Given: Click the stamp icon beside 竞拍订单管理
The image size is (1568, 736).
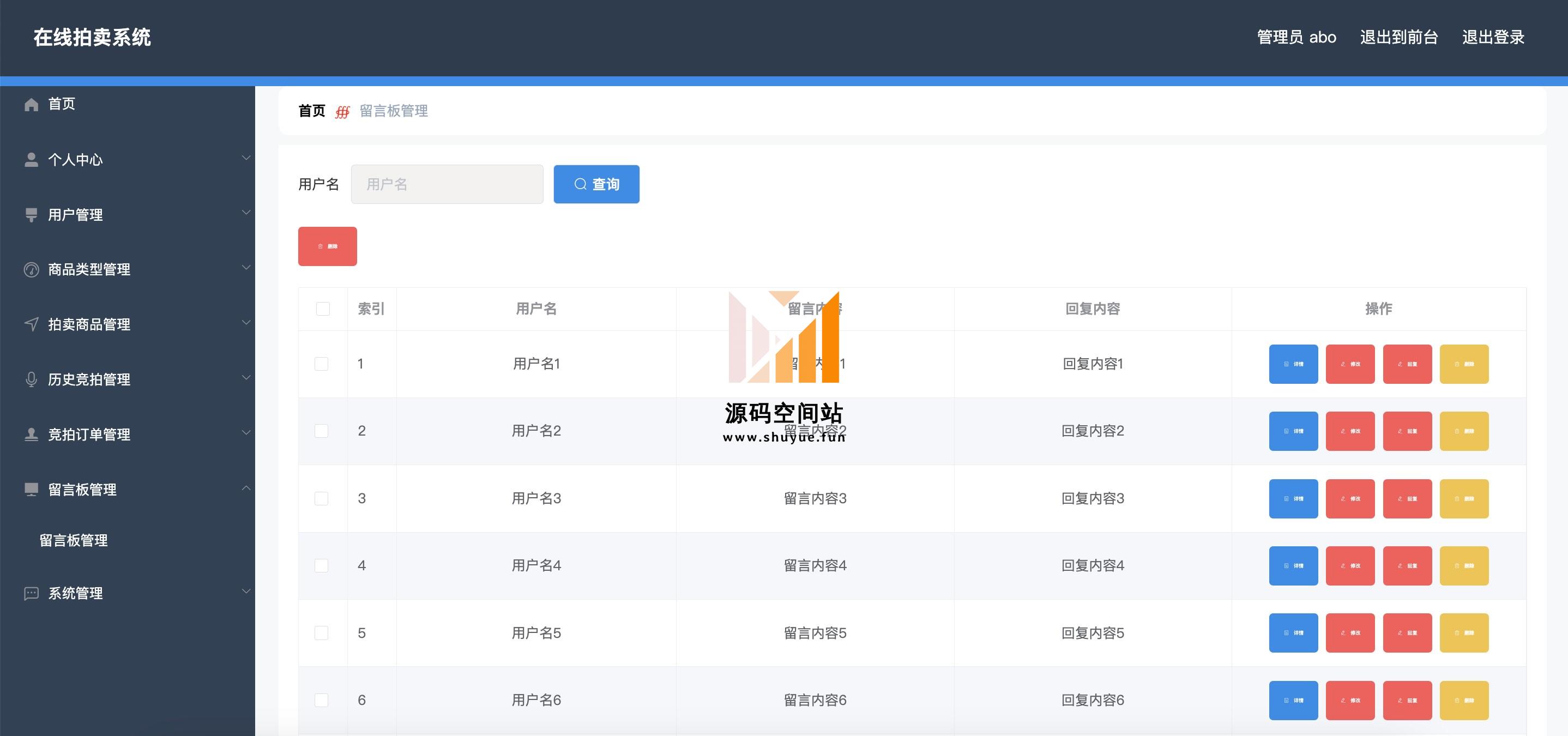Looking at the screenshot, I should coord(31,435).
